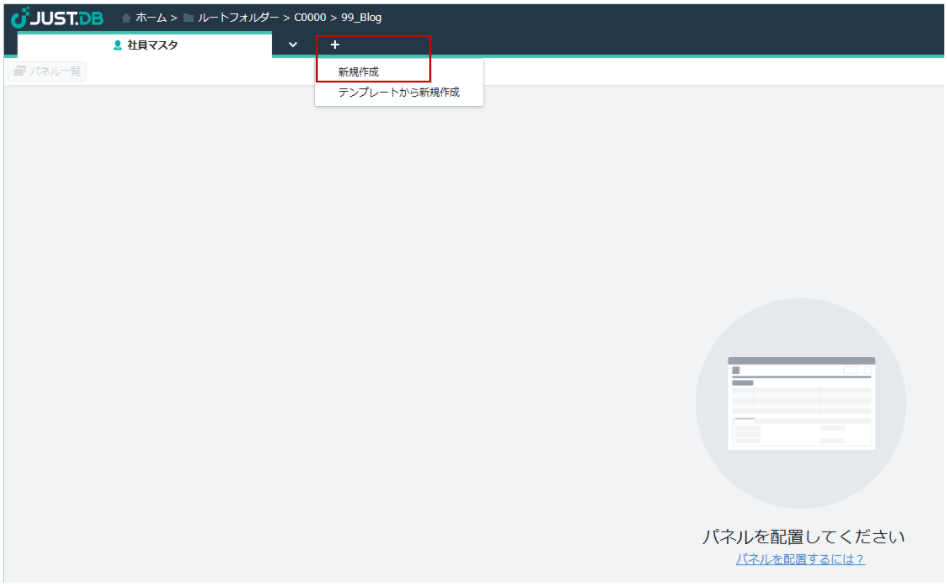Viewport: 947px width, 584px height.
Task: Click the パネルを配置してください message text
Action: (802, 537)
